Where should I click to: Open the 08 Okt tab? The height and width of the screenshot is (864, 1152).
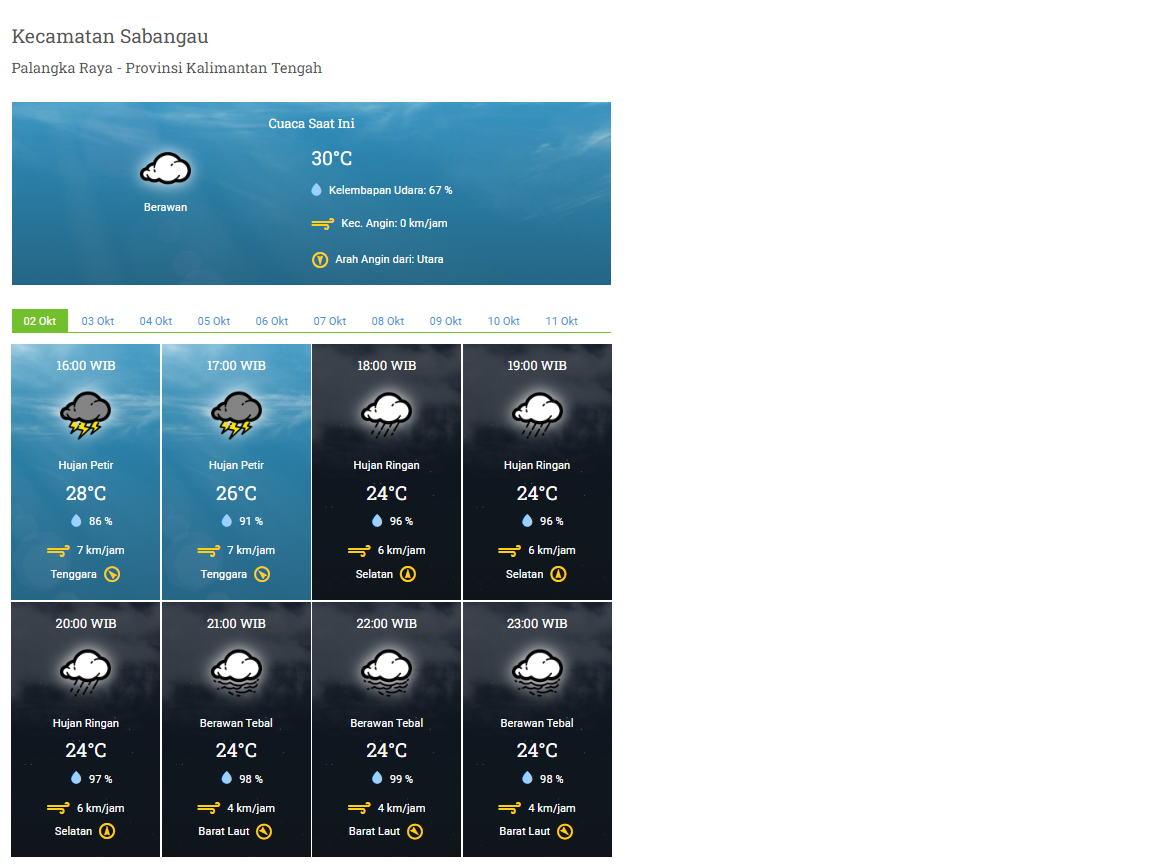coord(388,321)
